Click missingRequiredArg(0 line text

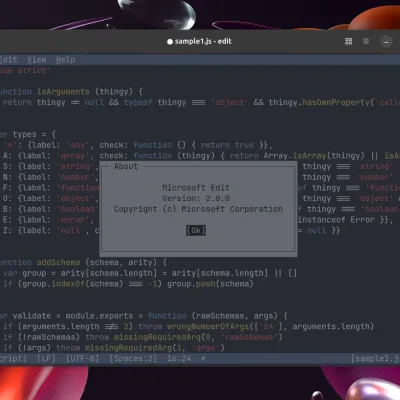click(162, 337)
